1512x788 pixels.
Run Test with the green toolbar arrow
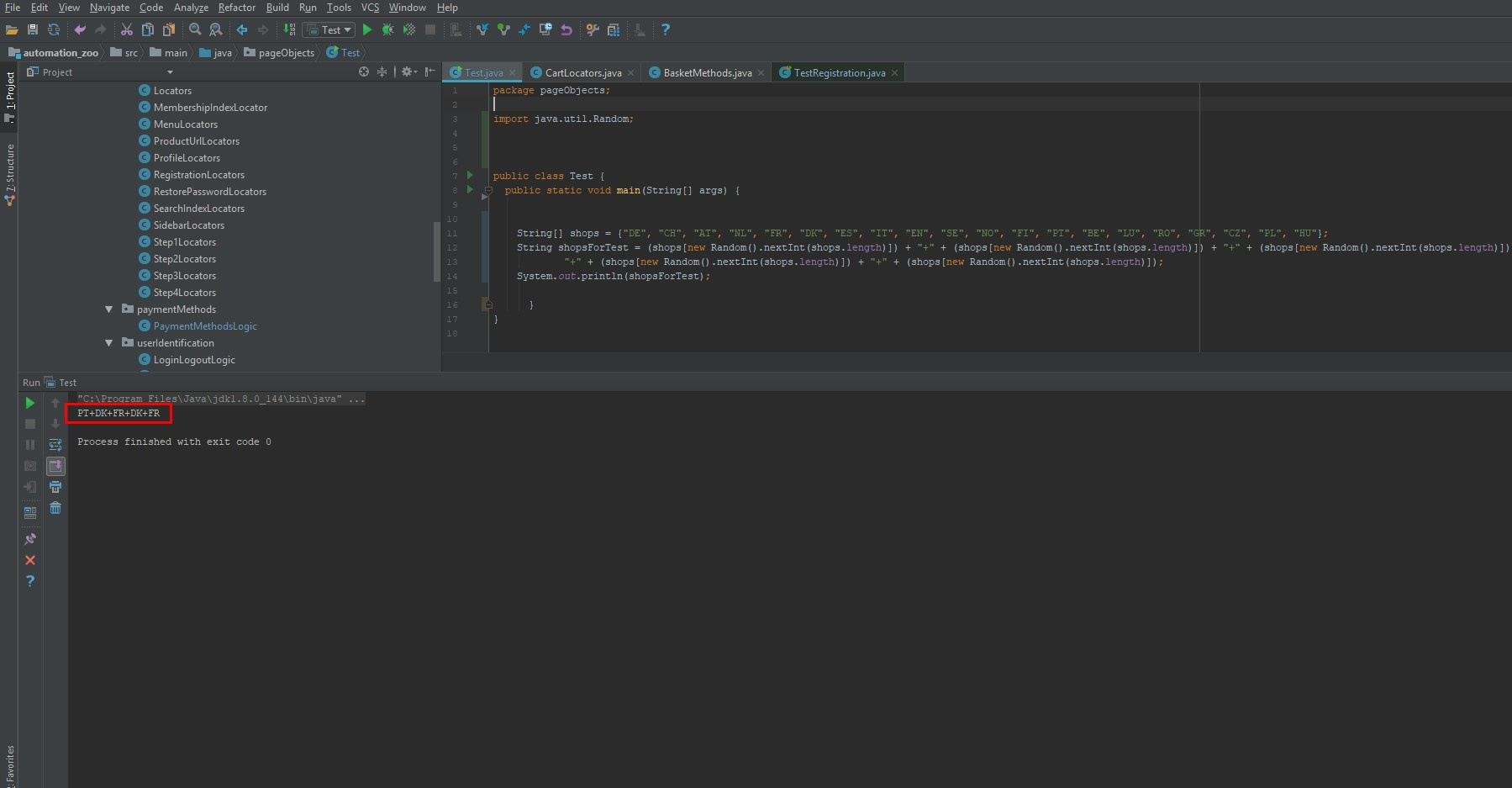367,29
